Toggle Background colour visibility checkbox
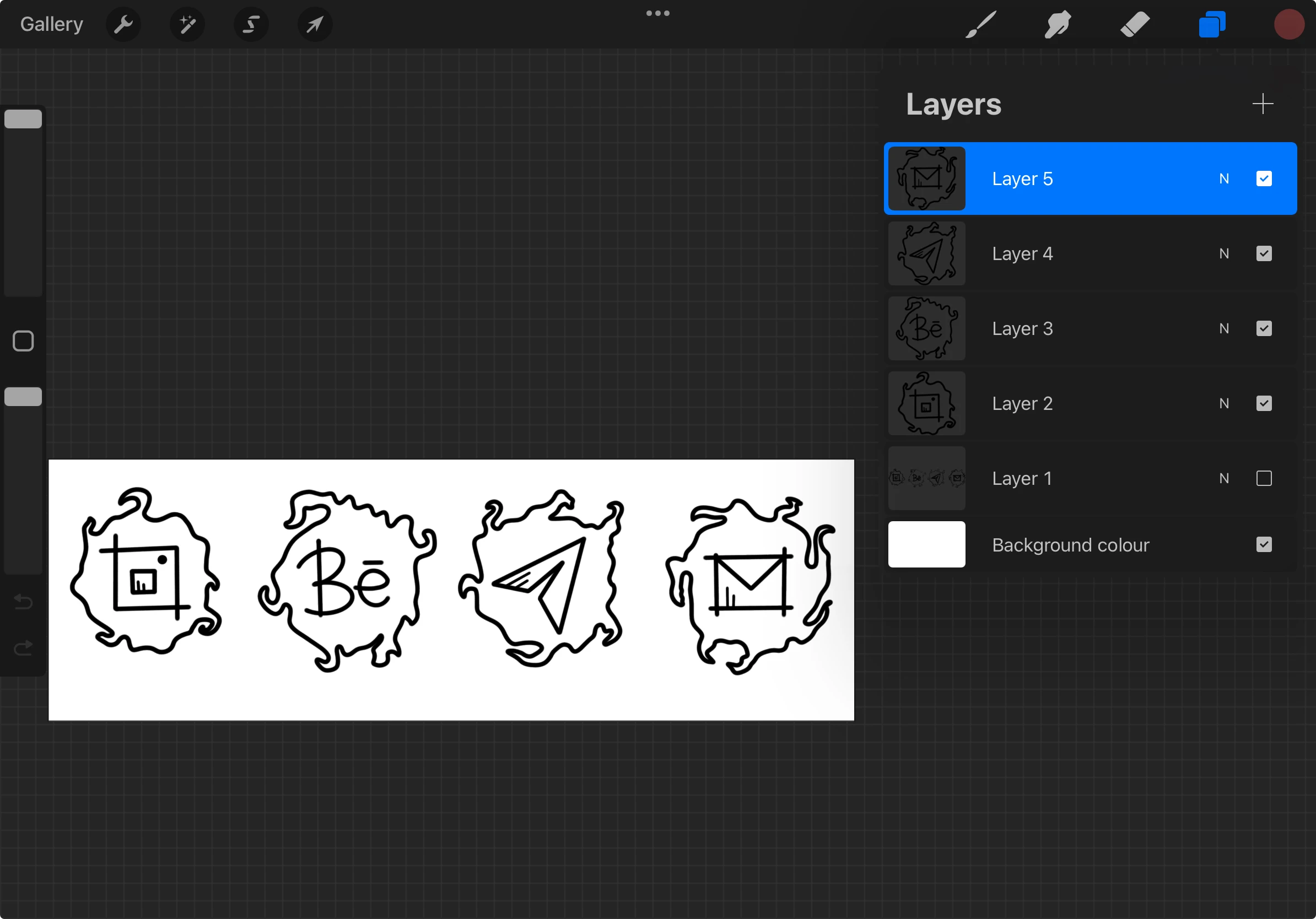Screen dimensions: 1316x919 point(1264,544)
